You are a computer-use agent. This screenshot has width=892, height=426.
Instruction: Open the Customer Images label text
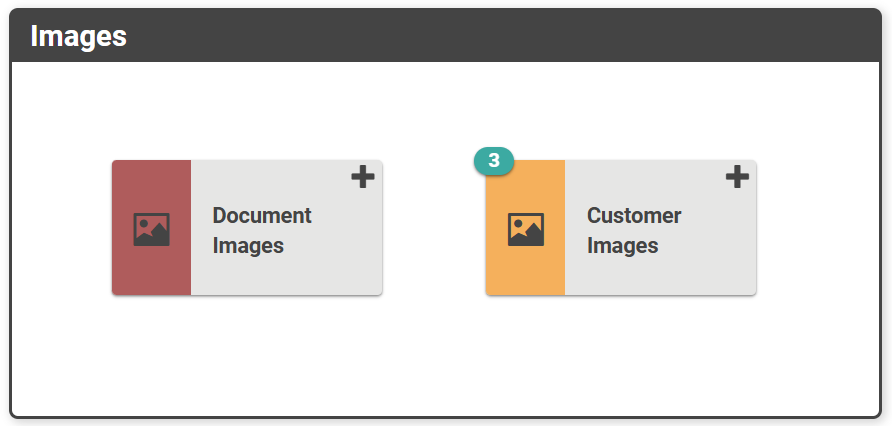pyautogui.click(x=634, y=230)
